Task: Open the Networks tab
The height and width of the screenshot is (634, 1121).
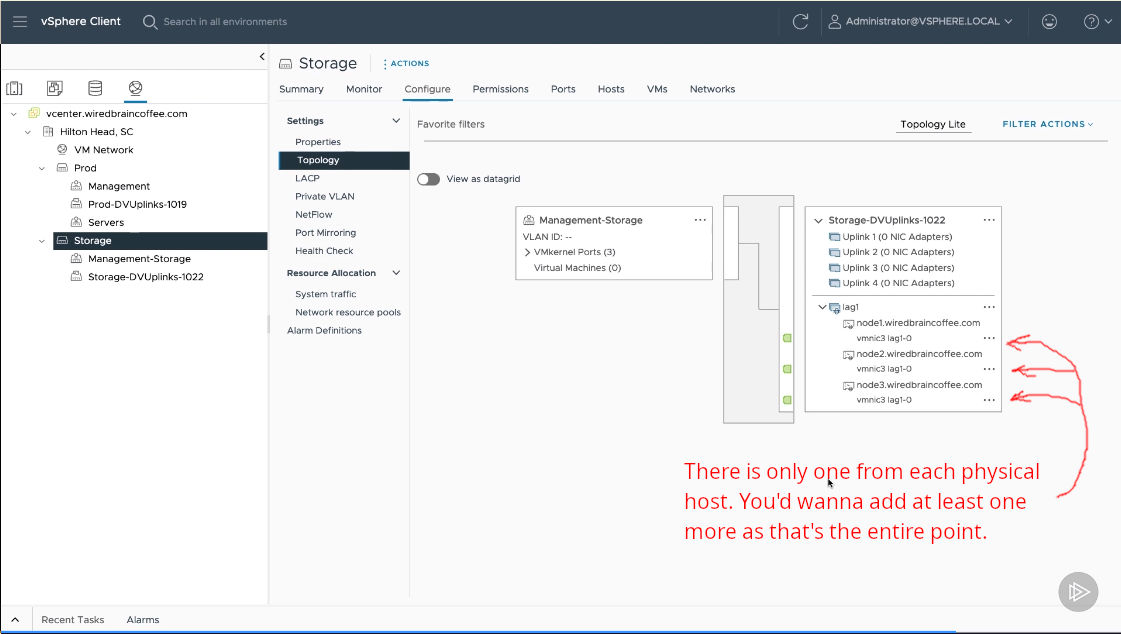Action: pyautogui.click(x=712, y=89)
